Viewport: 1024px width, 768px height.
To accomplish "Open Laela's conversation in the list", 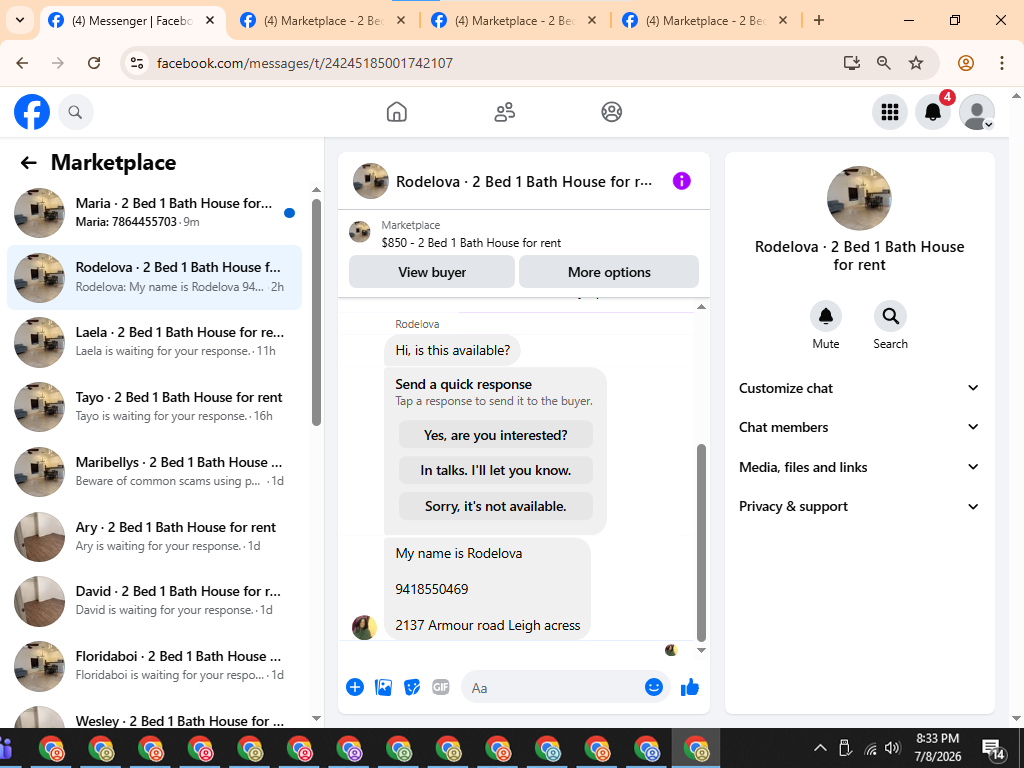I will [155, 342].
